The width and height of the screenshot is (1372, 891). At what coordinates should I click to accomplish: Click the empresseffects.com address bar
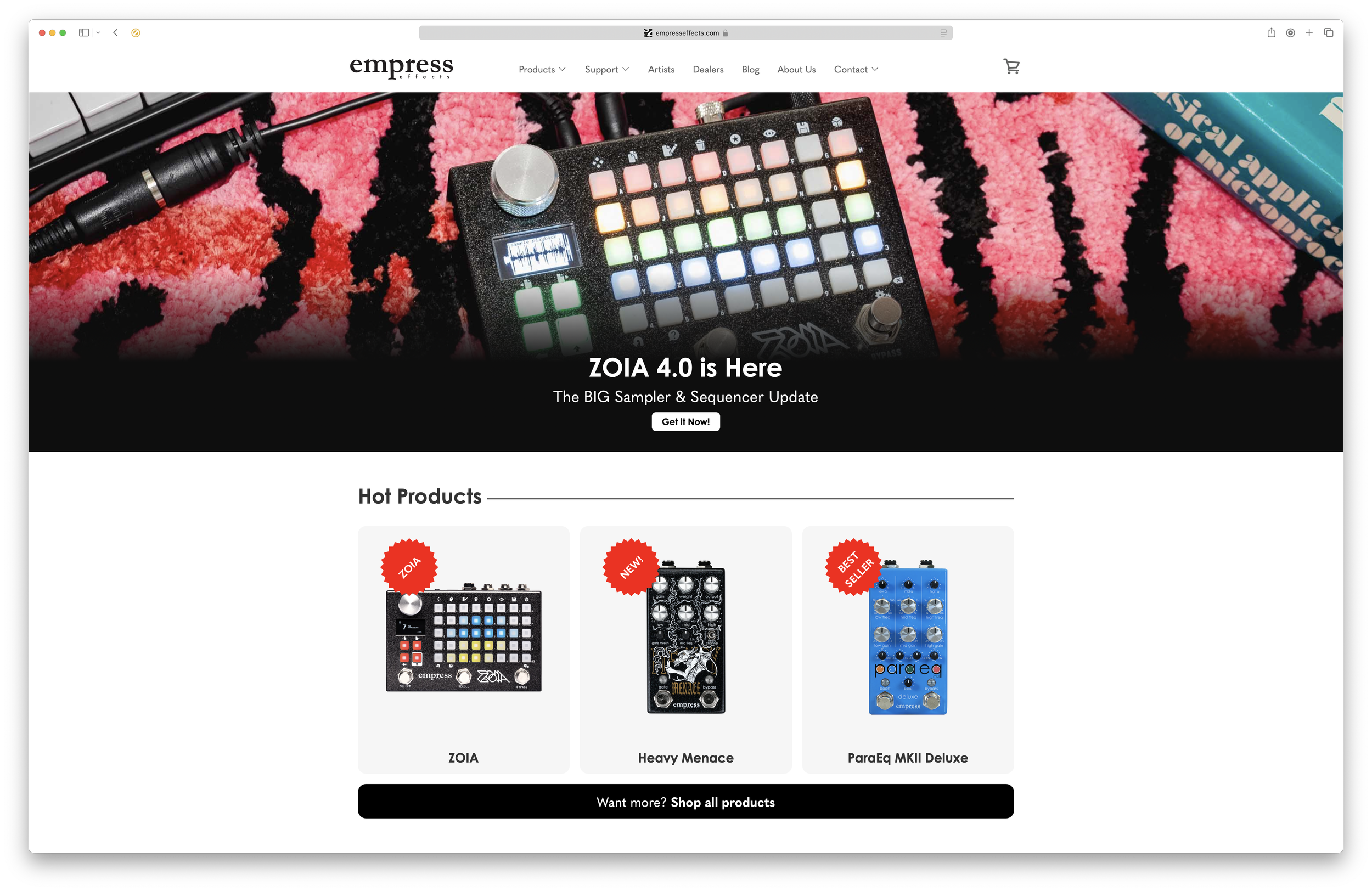[x=685, y=33]
